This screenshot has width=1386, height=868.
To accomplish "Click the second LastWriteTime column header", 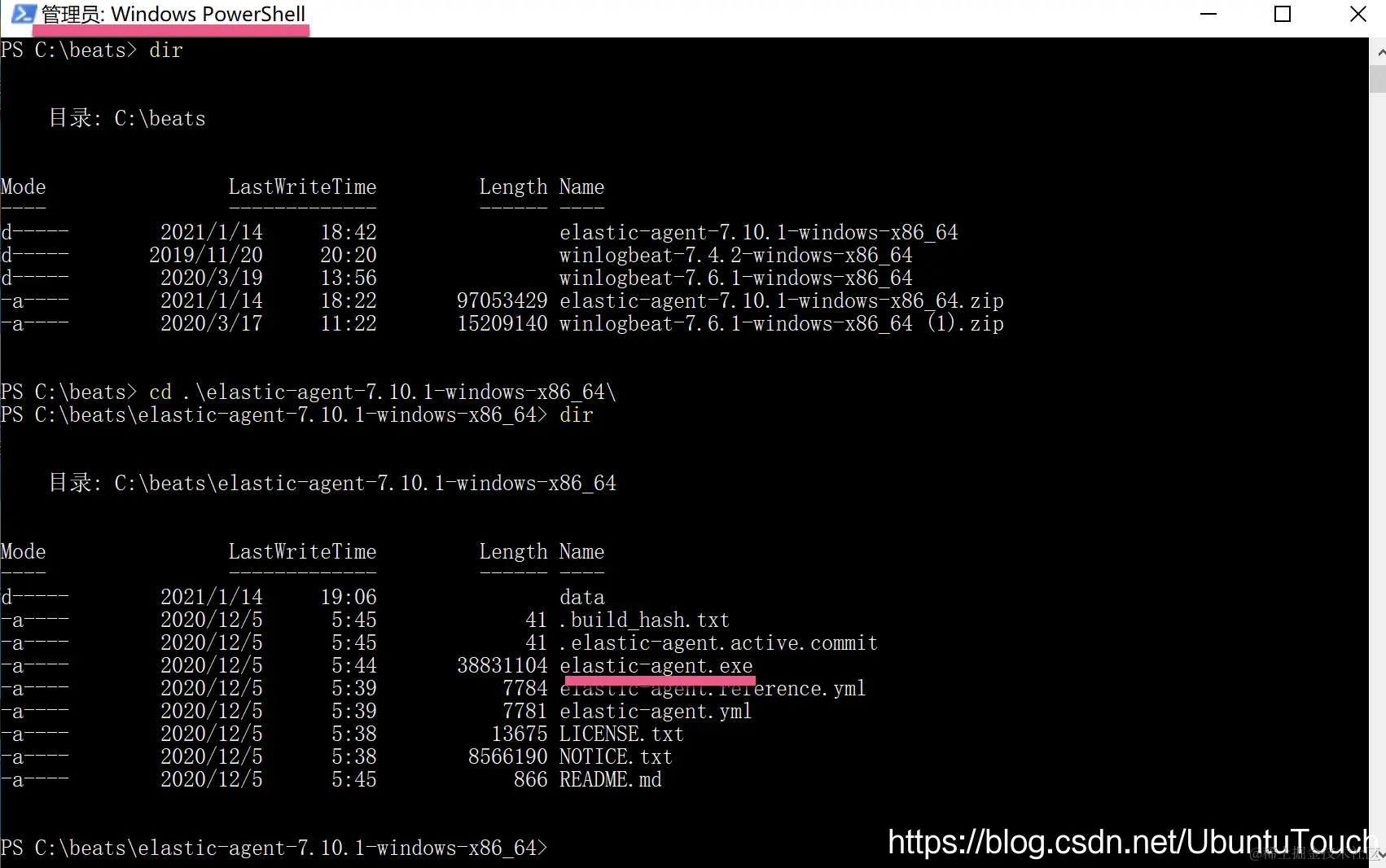I will tap(302, 551).
